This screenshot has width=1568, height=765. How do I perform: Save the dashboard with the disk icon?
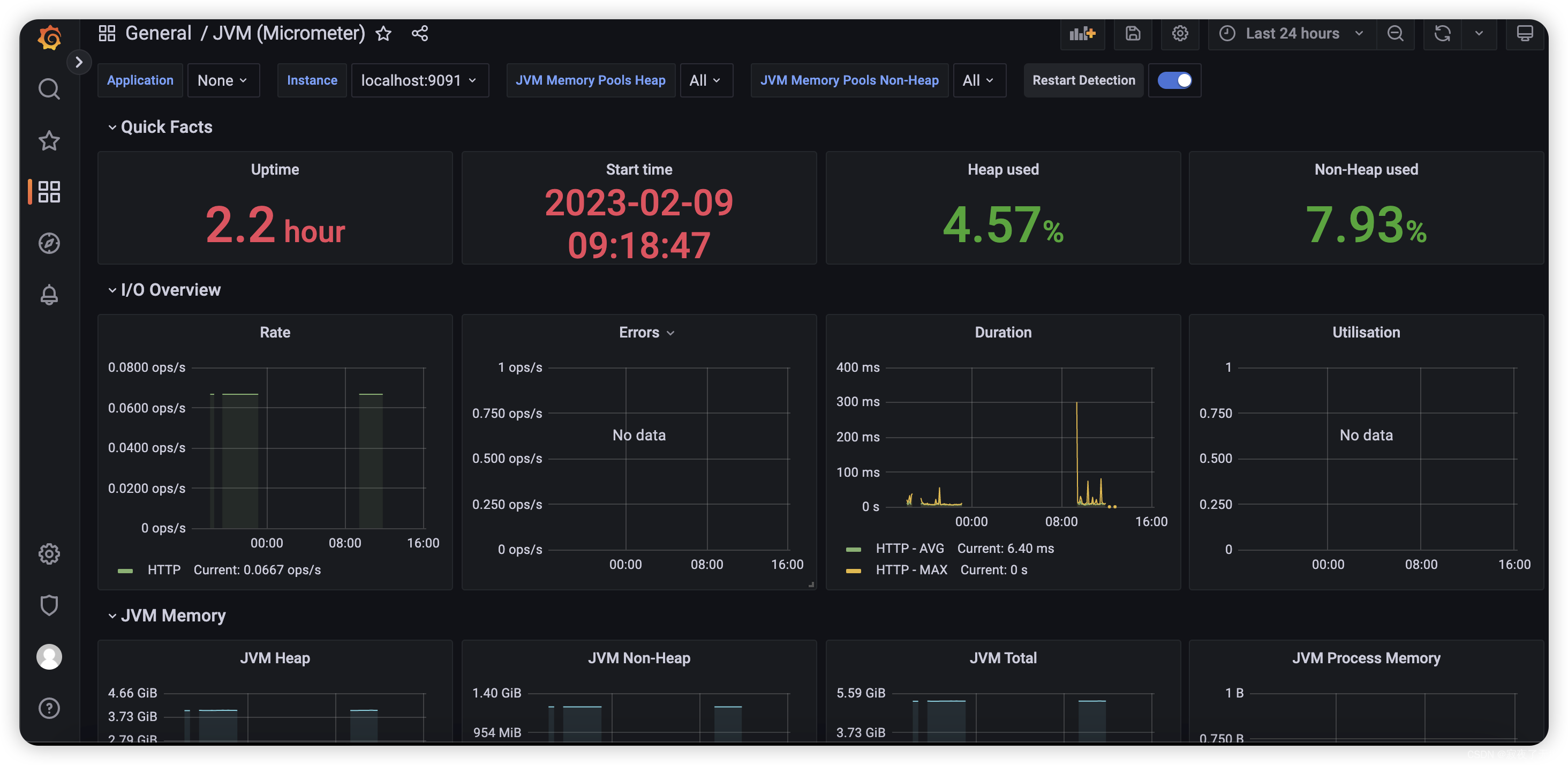pos(1133,34)
